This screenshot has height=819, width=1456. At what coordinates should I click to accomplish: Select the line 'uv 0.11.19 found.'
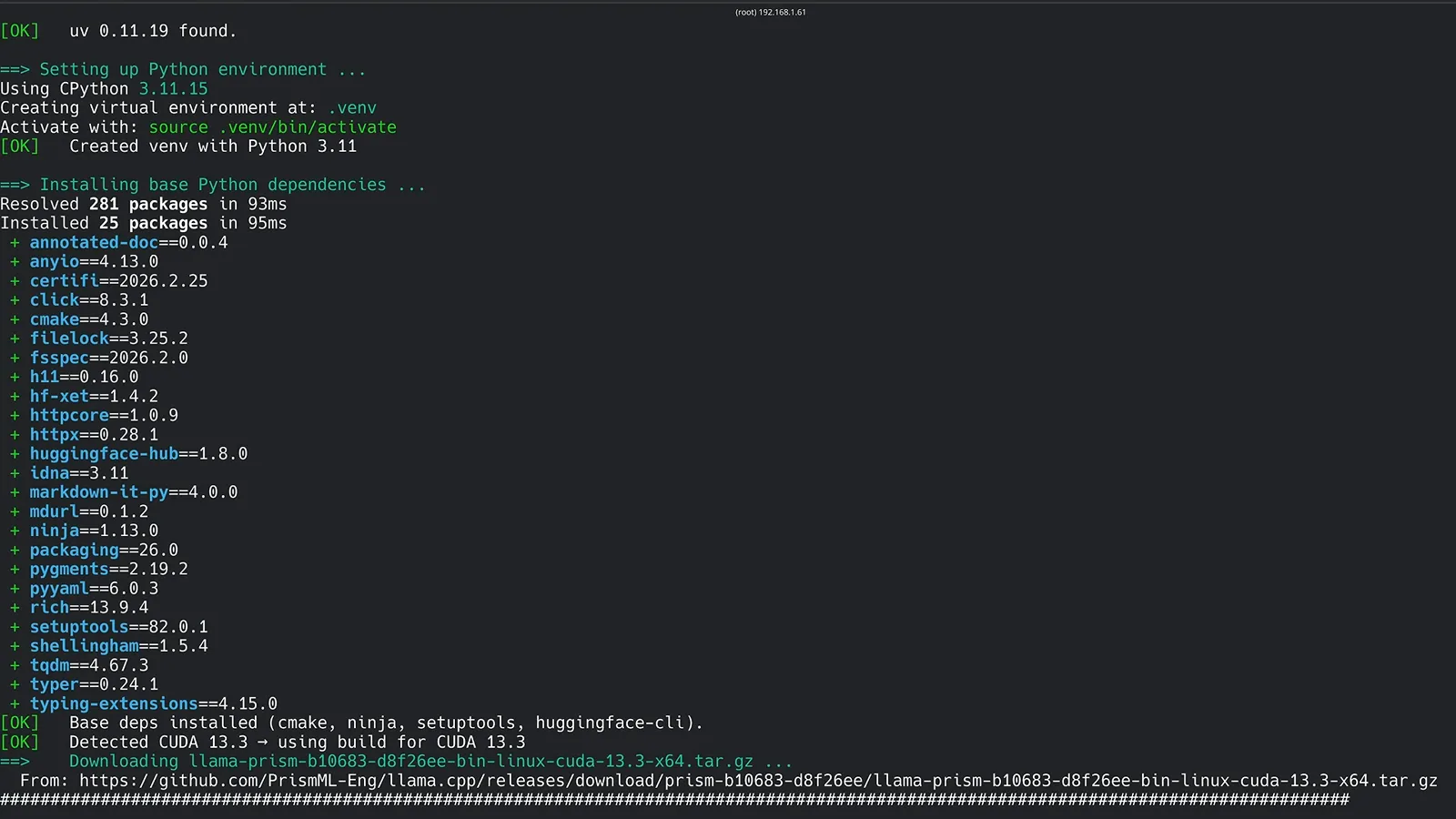coord(153,31)
